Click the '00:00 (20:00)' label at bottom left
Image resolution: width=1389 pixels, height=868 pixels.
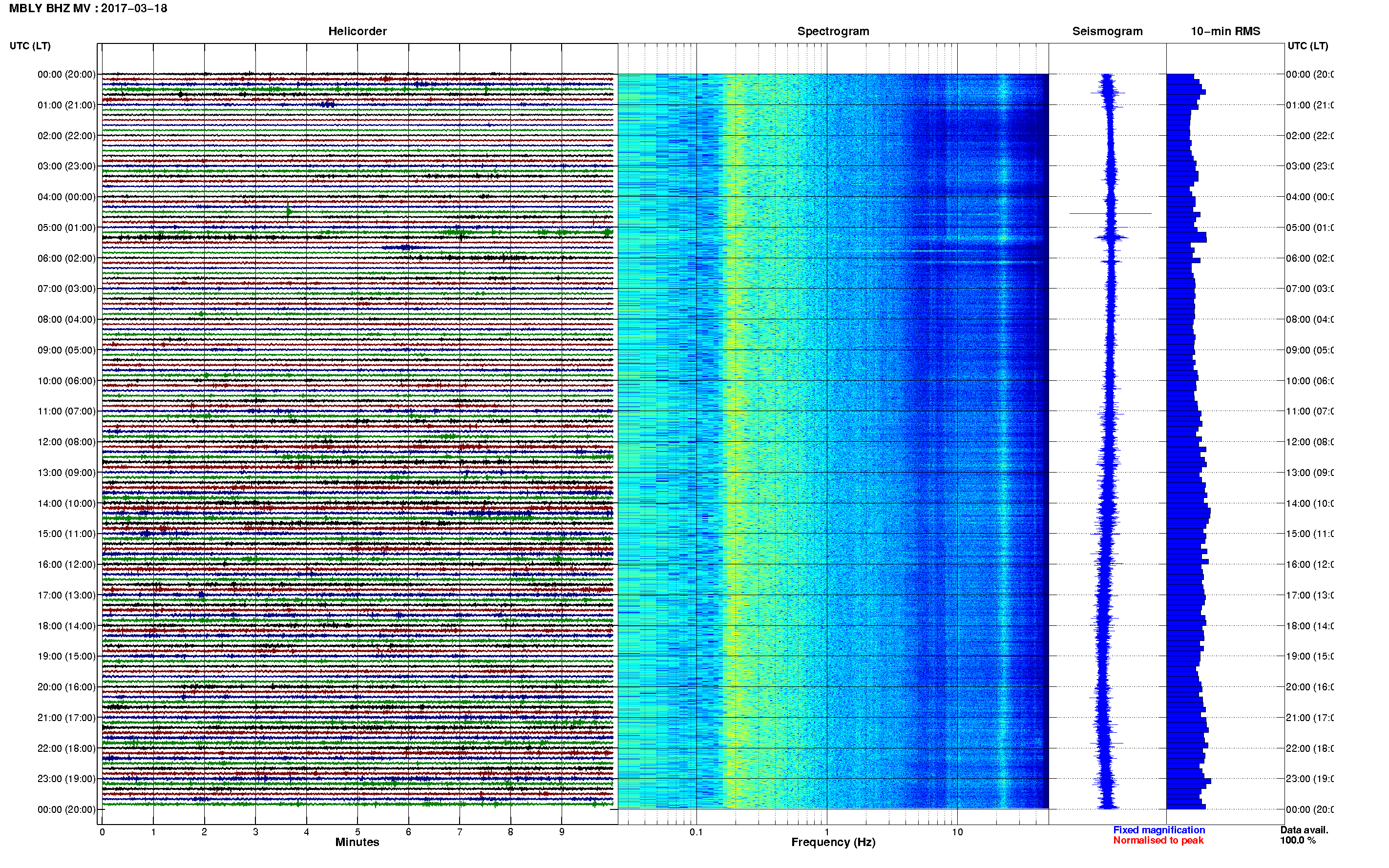66,809
